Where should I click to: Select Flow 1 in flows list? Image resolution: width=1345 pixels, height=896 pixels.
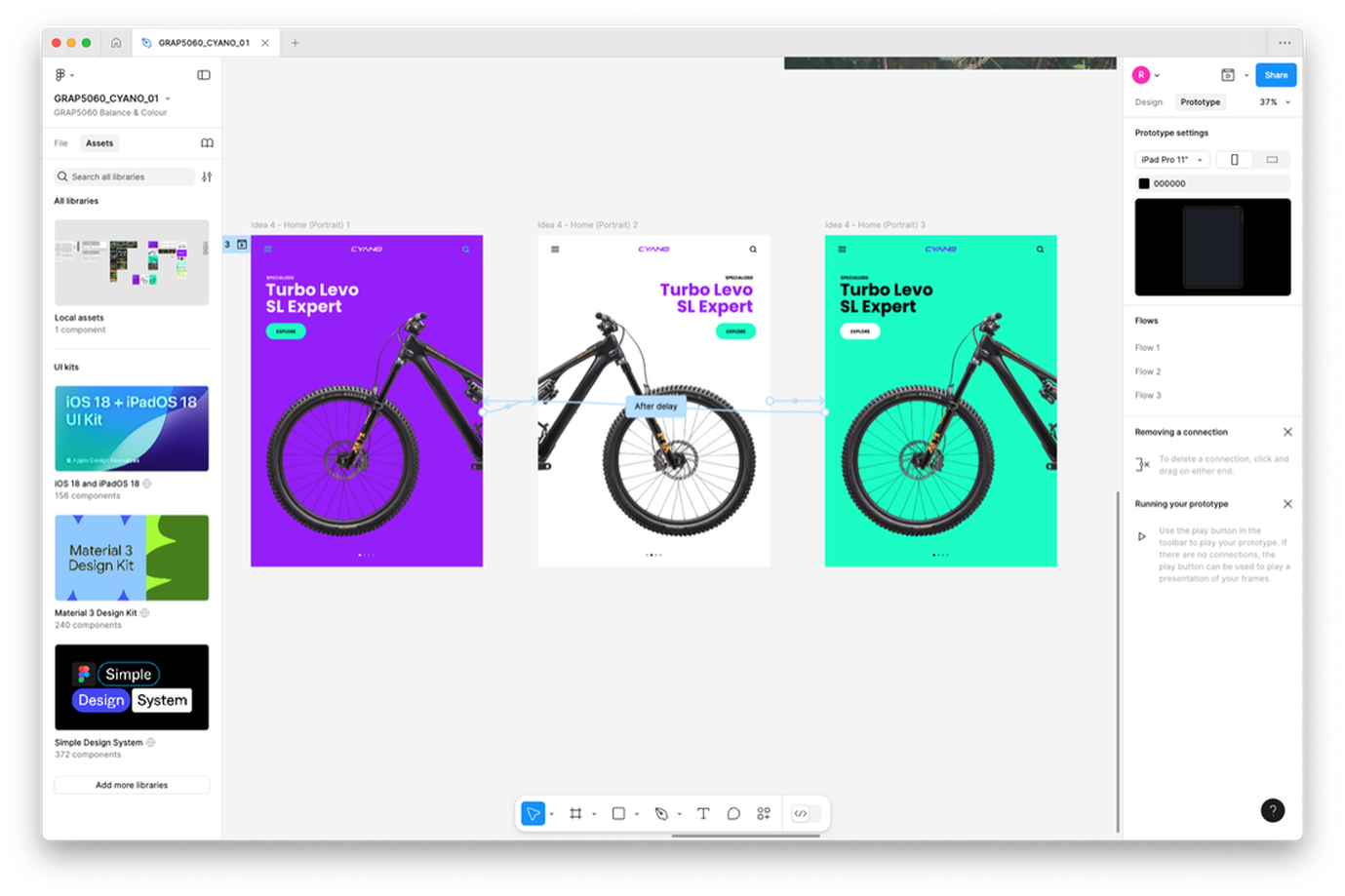1147,348
